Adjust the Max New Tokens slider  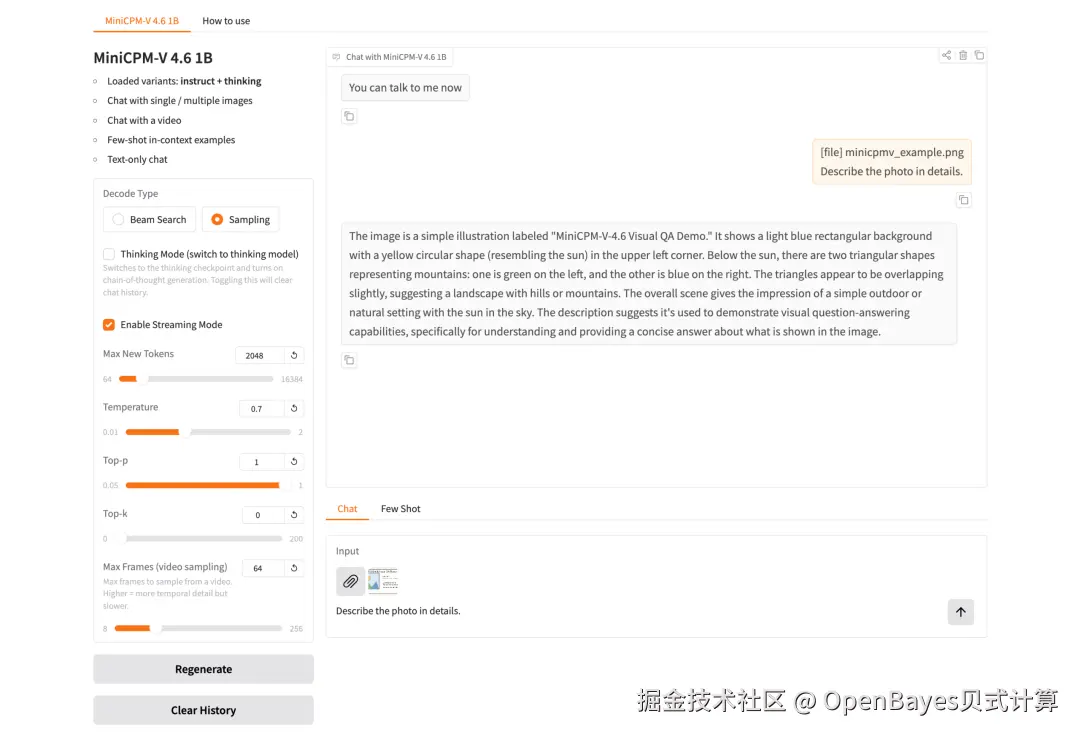196,379
